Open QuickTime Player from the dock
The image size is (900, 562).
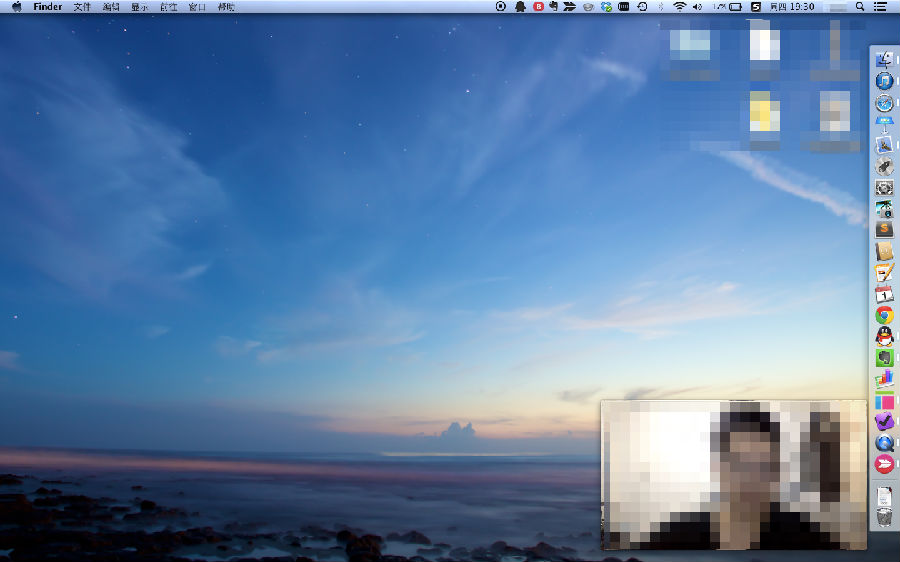884,442
